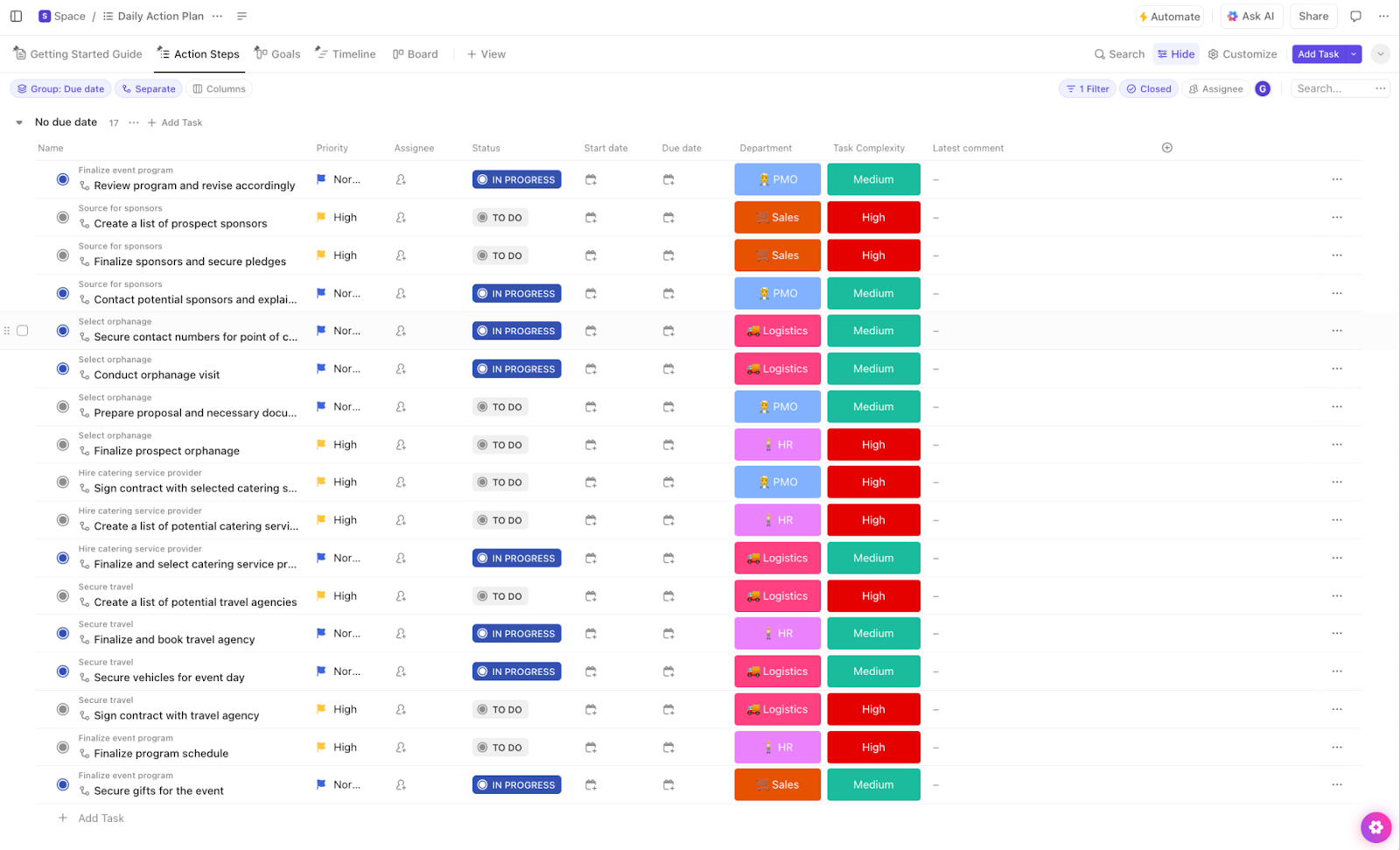Open the comments speech bubble icon
Viewport: 1400px width, 850px height.
click(1355, 16)
